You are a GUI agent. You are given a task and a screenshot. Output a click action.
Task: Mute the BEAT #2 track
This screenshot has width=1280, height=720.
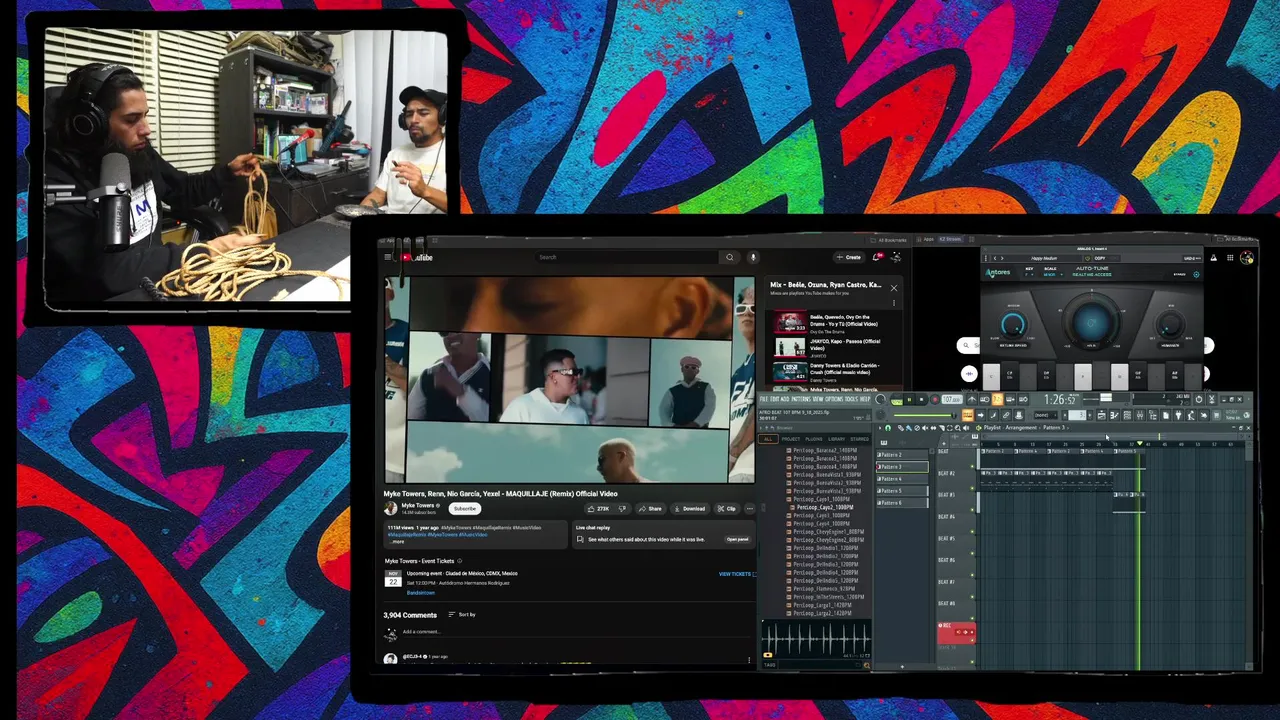click(x=972, y=488)
